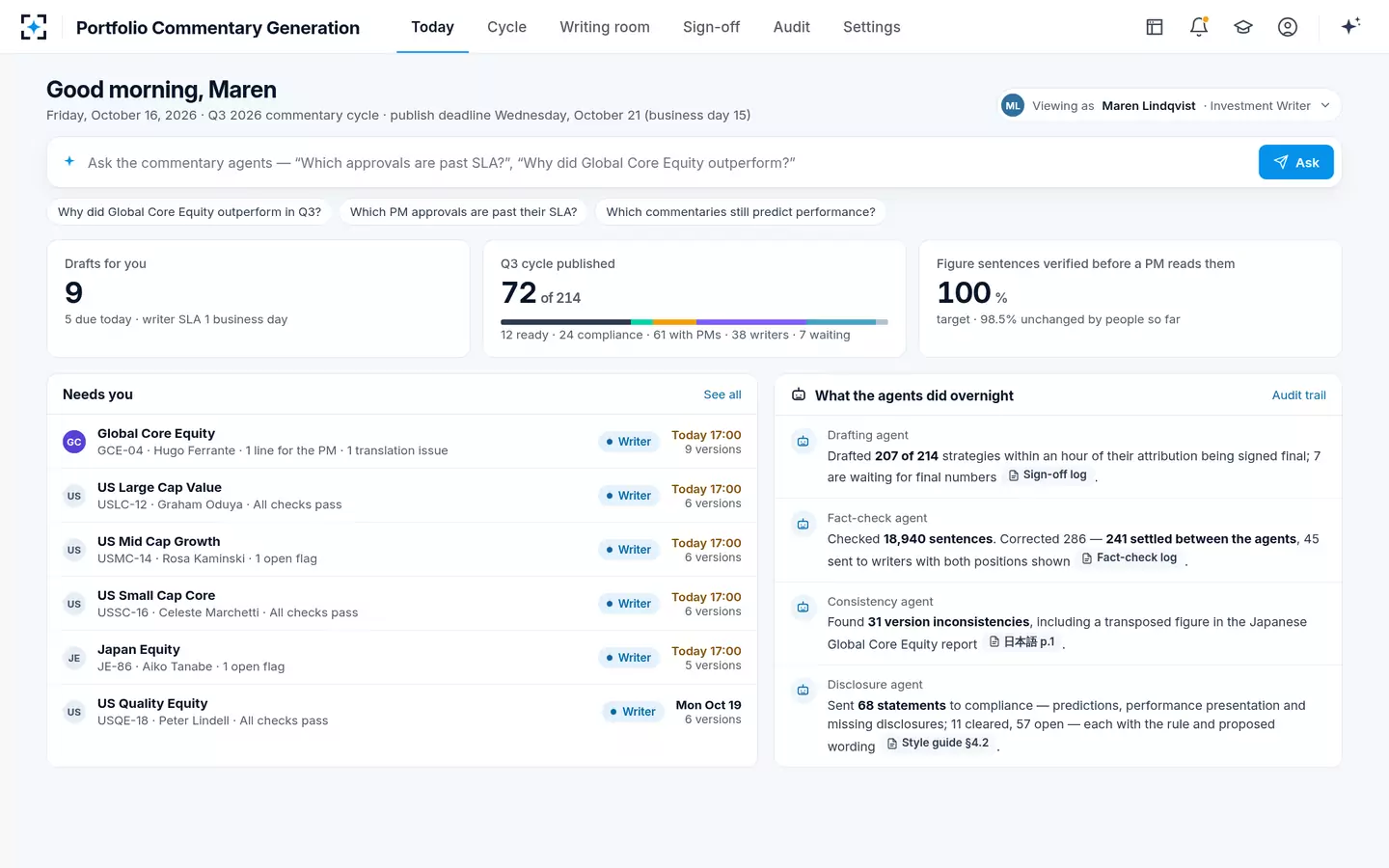
Task: Select the Today tab
Action: (x=432, y=27)
